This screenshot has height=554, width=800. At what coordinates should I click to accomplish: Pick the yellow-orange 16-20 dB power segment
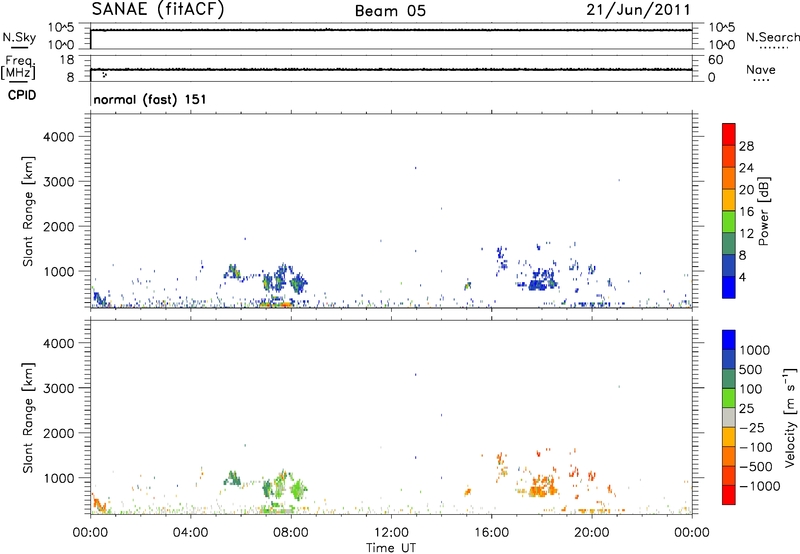pyautogui.click(x=729, y=200)
